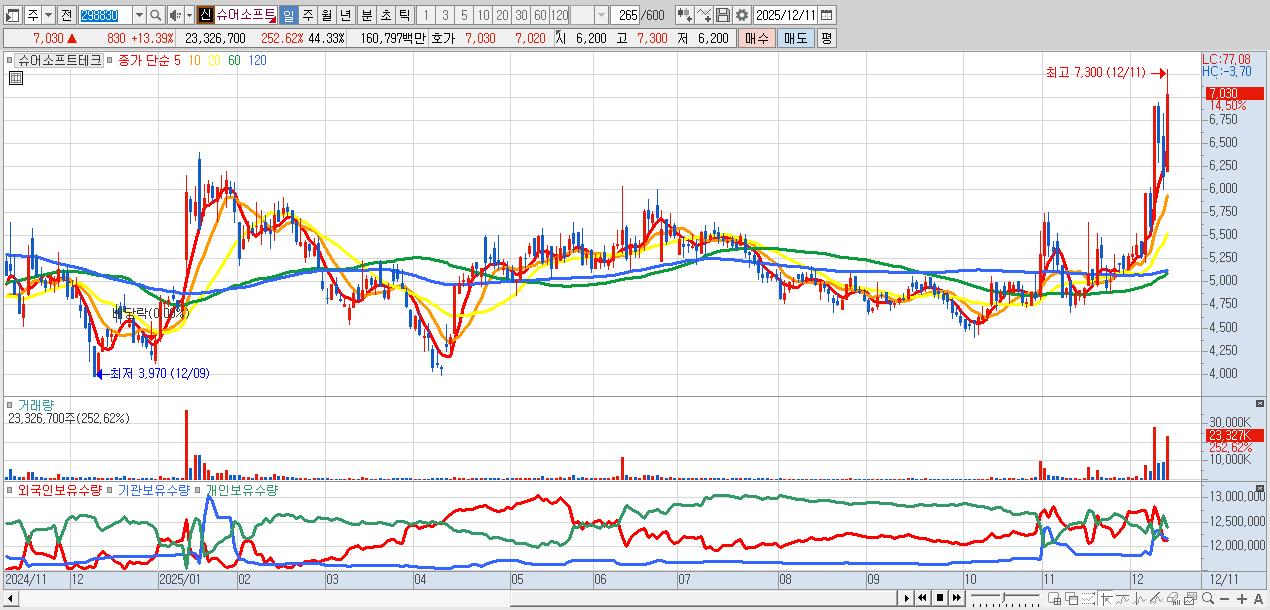This screenshot has height=610, width=1270.
Task: Select the 일 daily period tab
Action: (x=289, y=15)
